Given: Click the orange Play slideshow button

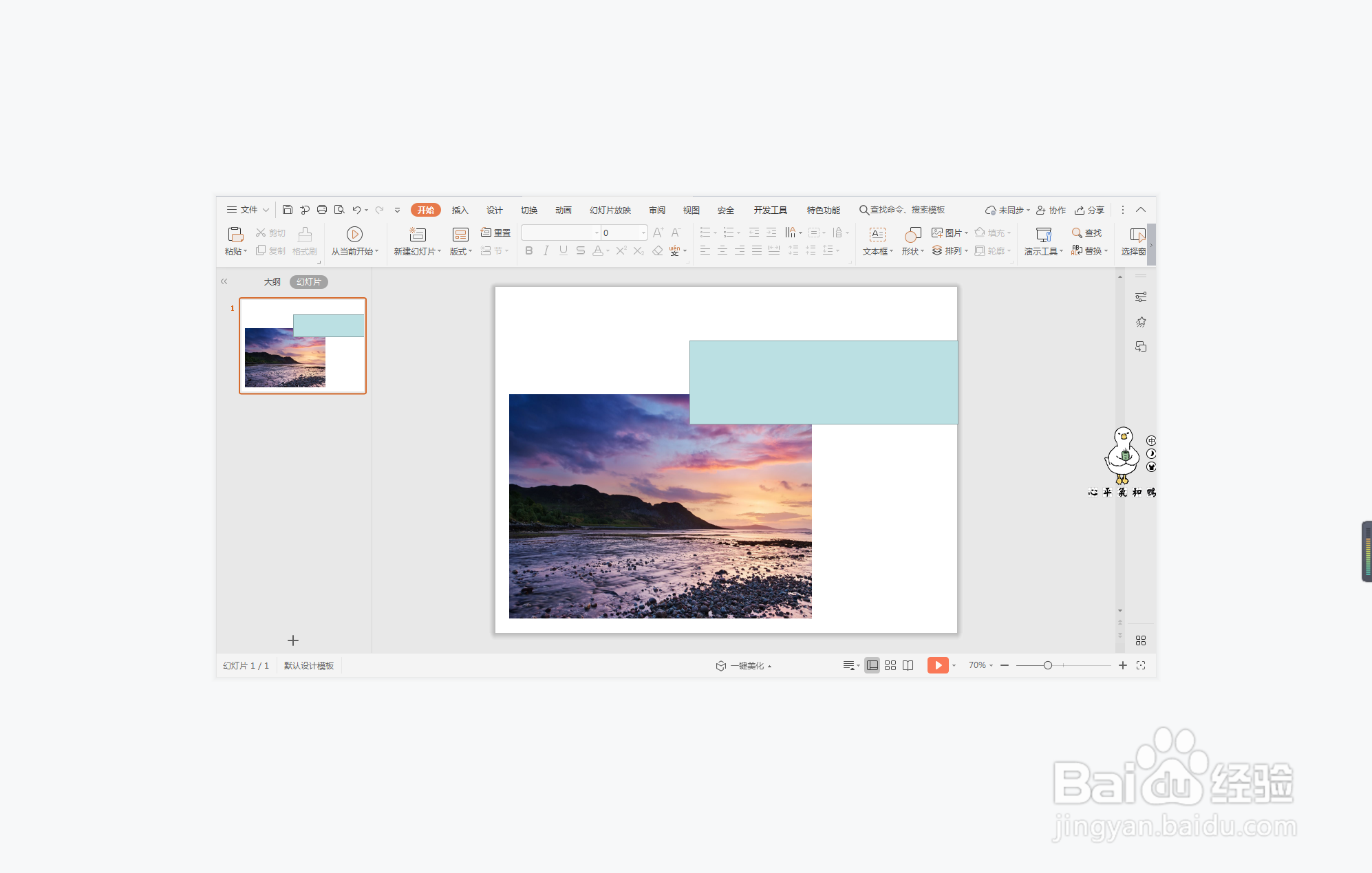Looking at the screenshot, I should pyautogui.click(x=938, y=665).
